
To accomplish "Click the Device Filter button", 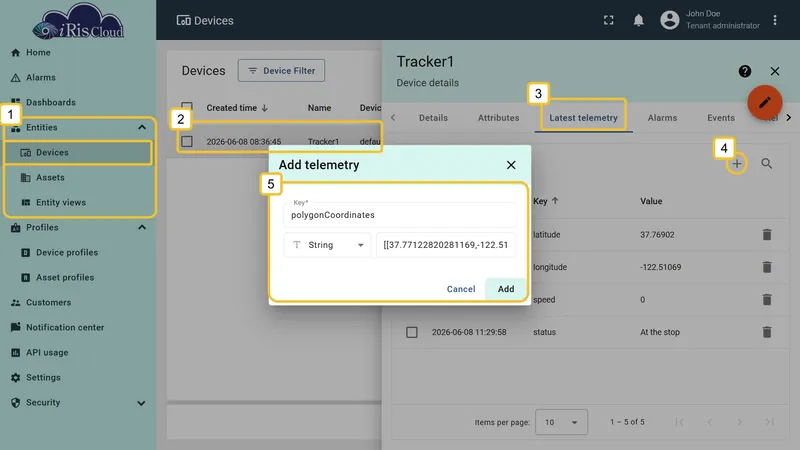I will point(281,70).
